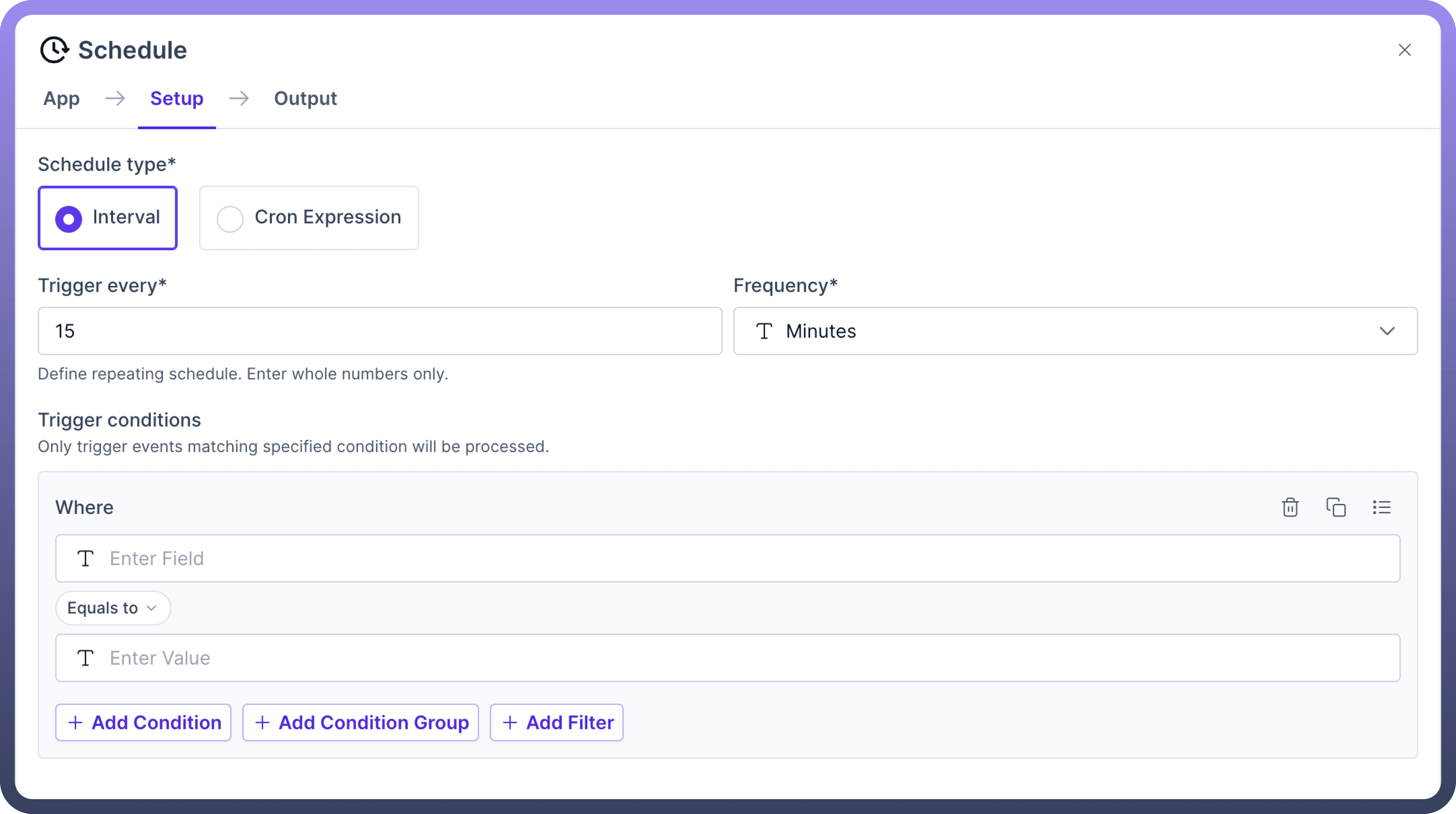Delete the Where condition with trash icon
The image size is (1456, 814).
coord(1290,507)
